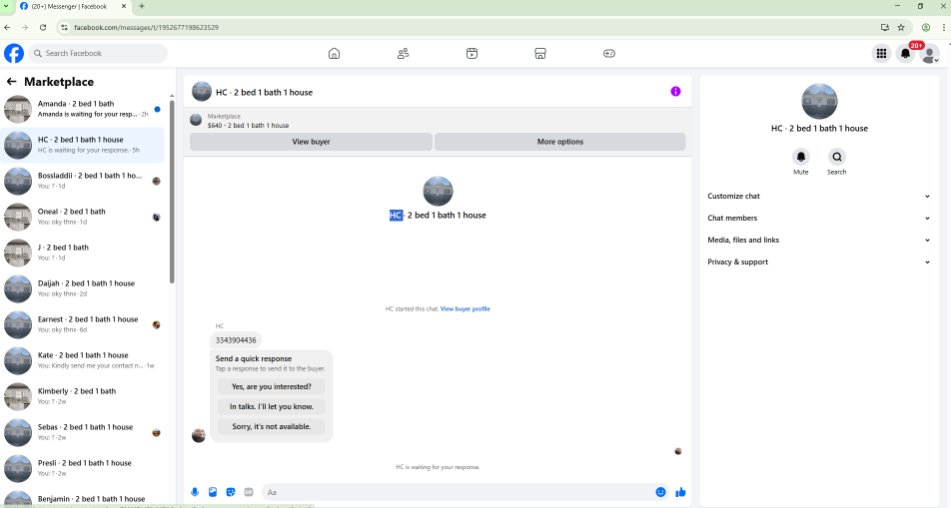Open the emoji picker in message box
The height and width of the screenshot is (508, 951).
coord(660,492)
